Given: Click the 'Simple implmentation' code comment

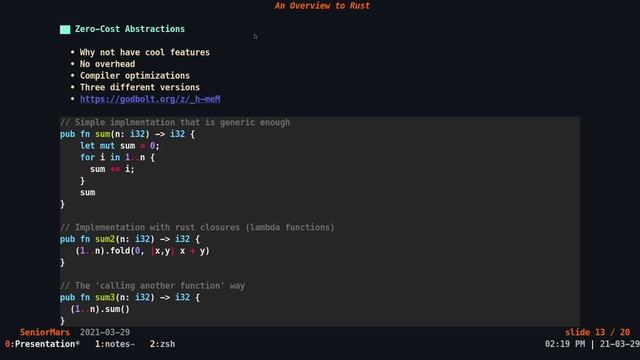Looking at the screenshot, I should point(175,122).
